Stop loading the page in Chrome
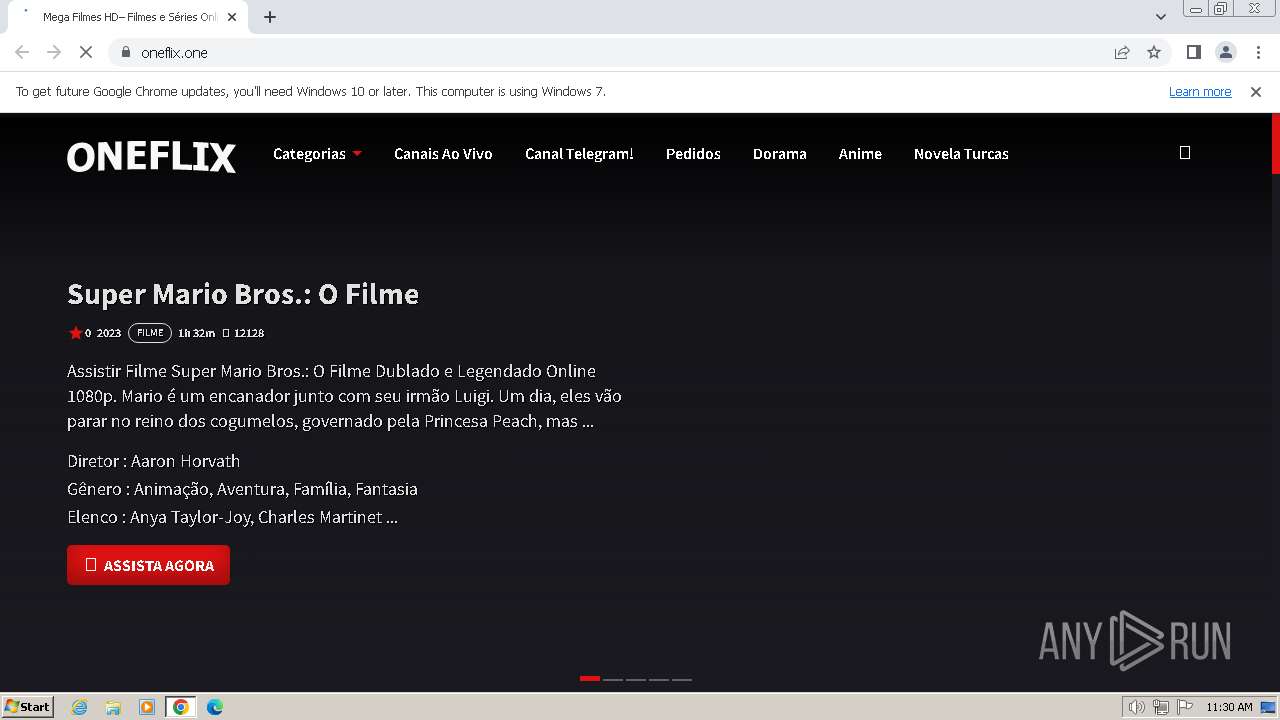Screen dimensions: 1280x720 coord(86,52)
